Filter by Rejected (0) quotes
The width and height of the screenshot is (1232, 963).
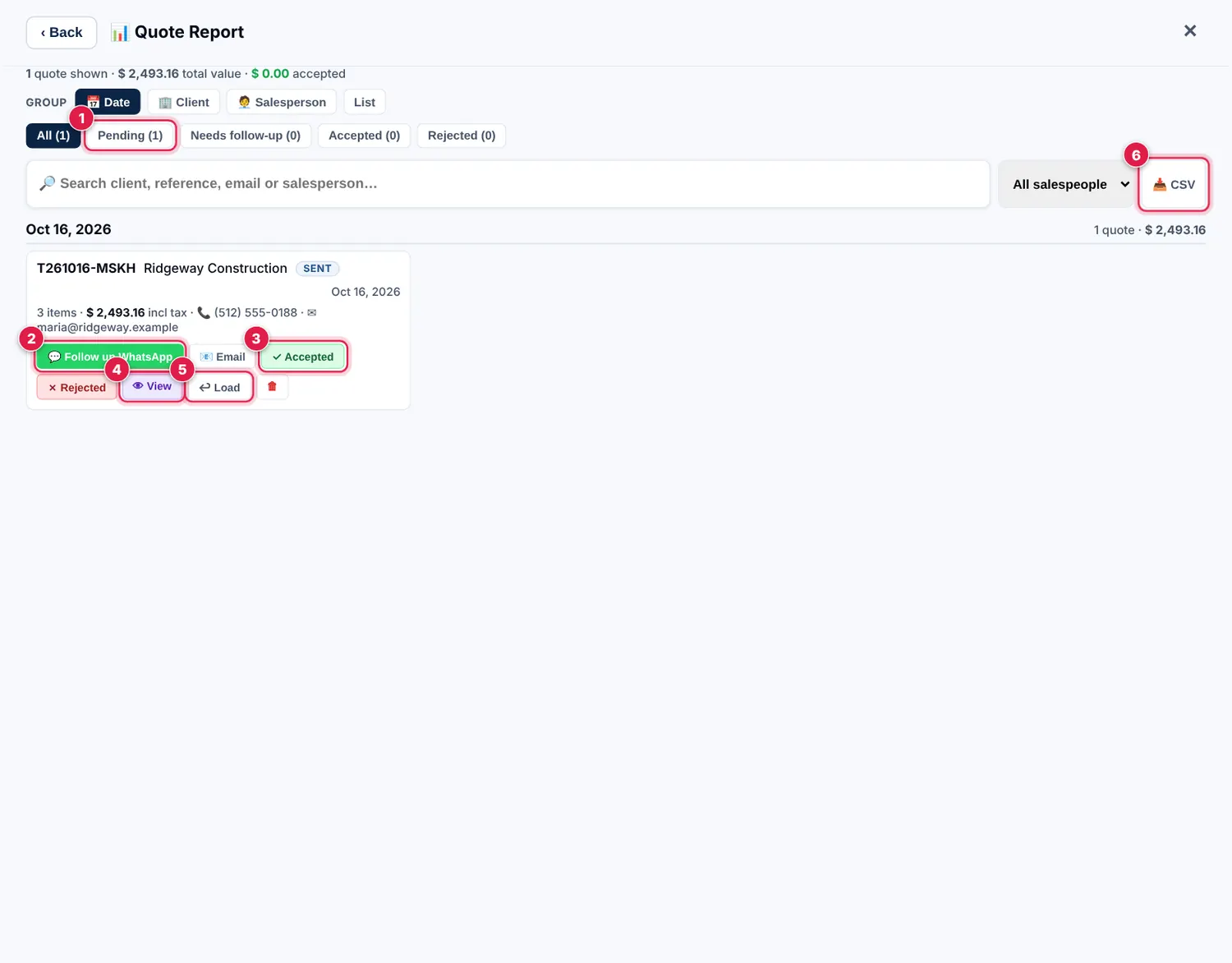pyautogui.click(x=462, y=136)
